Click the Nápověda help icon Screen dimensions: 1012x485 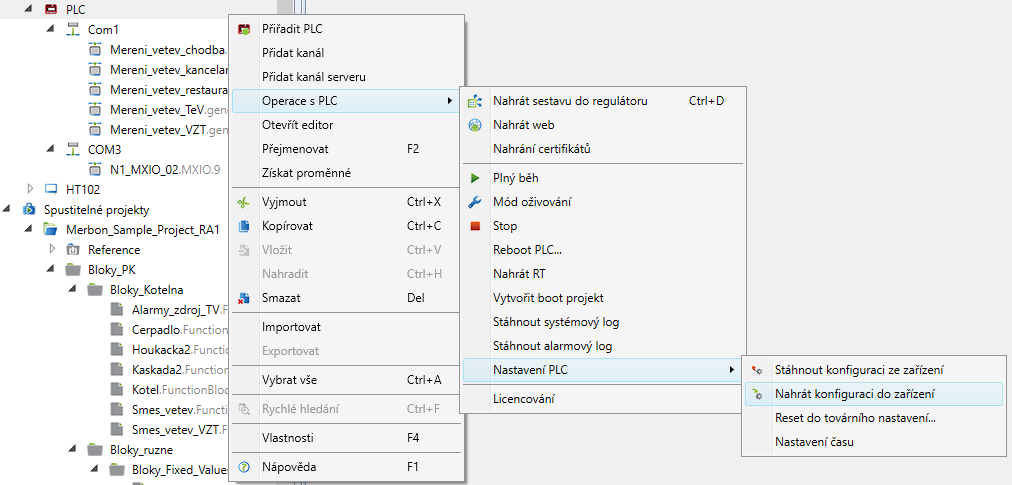click(x=244, y=466)
